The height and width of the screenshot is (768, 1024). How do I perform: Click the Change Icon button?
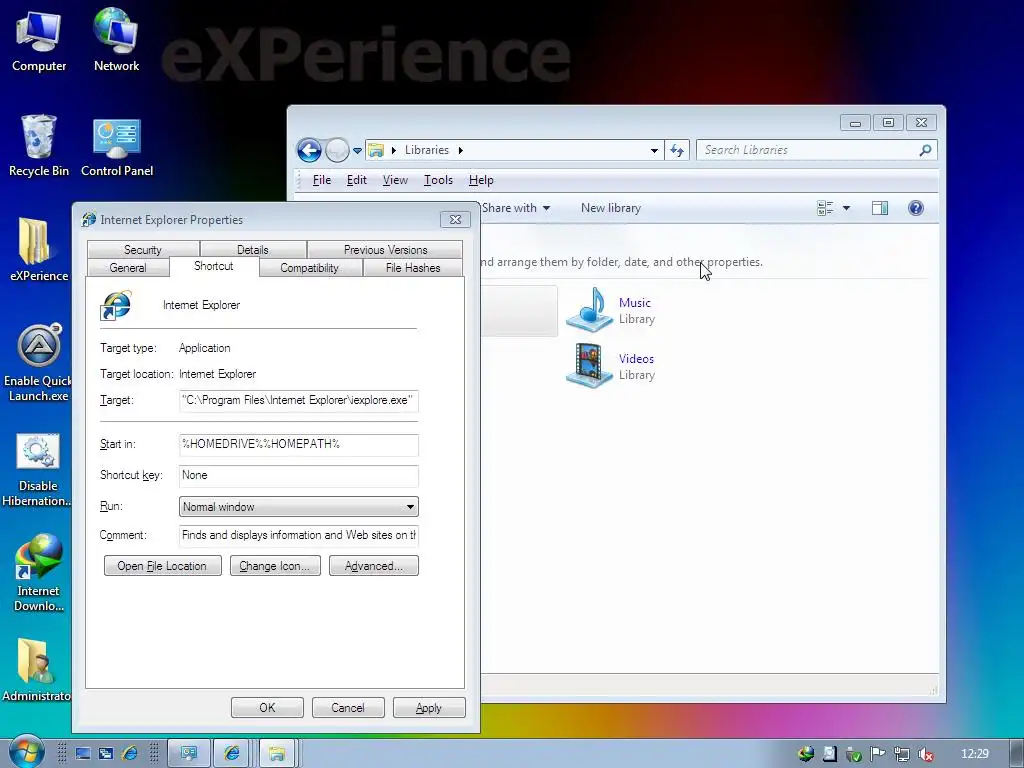click(275, 566)
